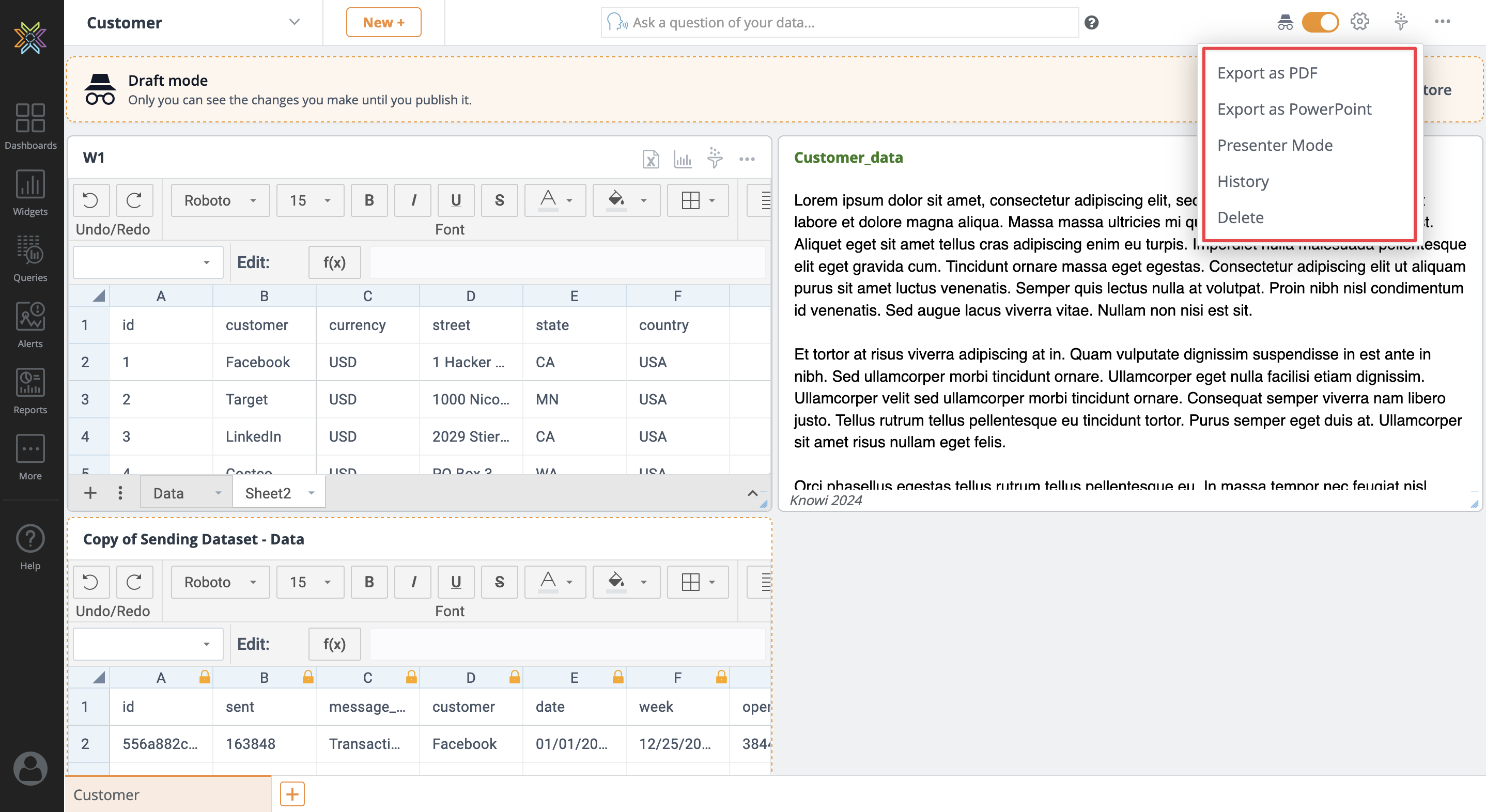Viewport: 1486px width, 812px height.
Task: Open font size 15 dropdown in W1
Action: (x=310, y=200)
